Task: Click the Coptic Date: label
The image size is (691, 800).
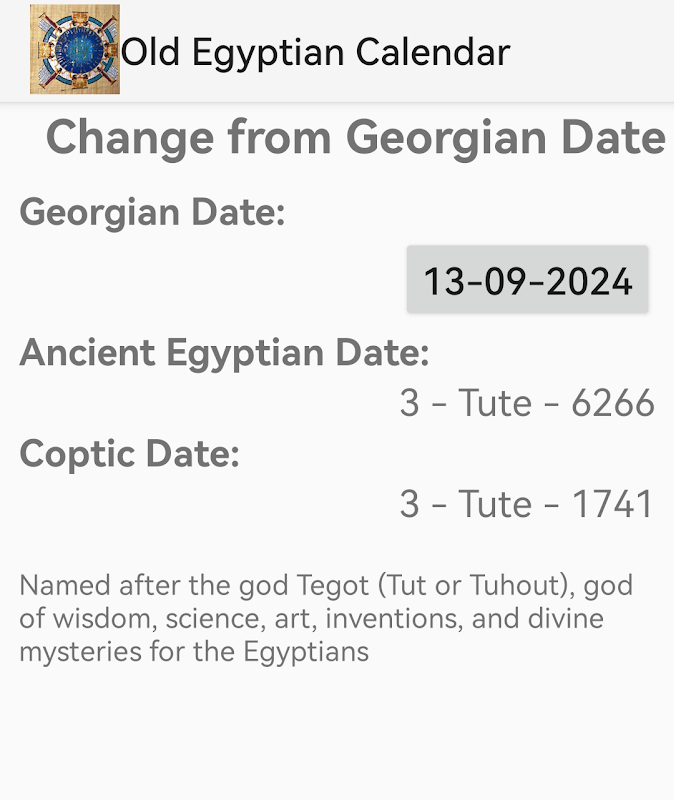Action: pyautogui.click(x=130, y=454)
